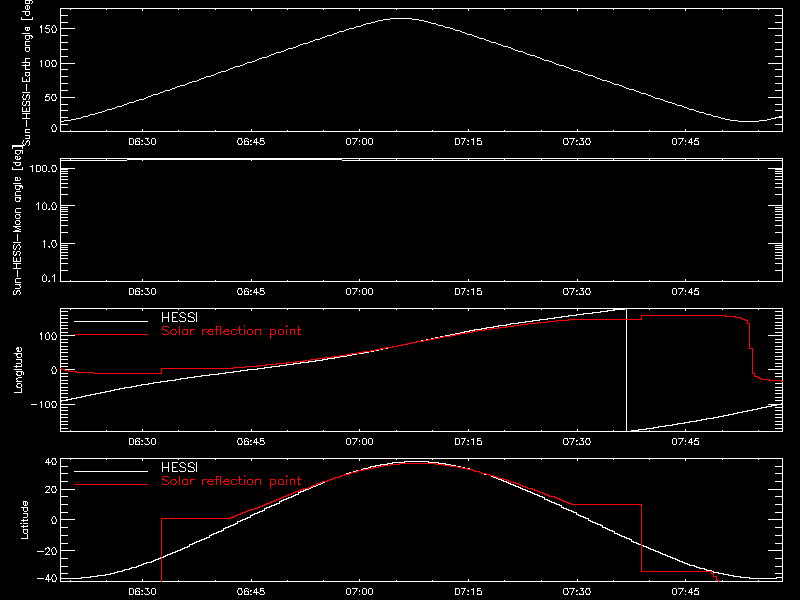800x600 pixels.
Task: Click the Sun-HESSI-Earth angle [deg] axis title
Action: tap(27, 73)
